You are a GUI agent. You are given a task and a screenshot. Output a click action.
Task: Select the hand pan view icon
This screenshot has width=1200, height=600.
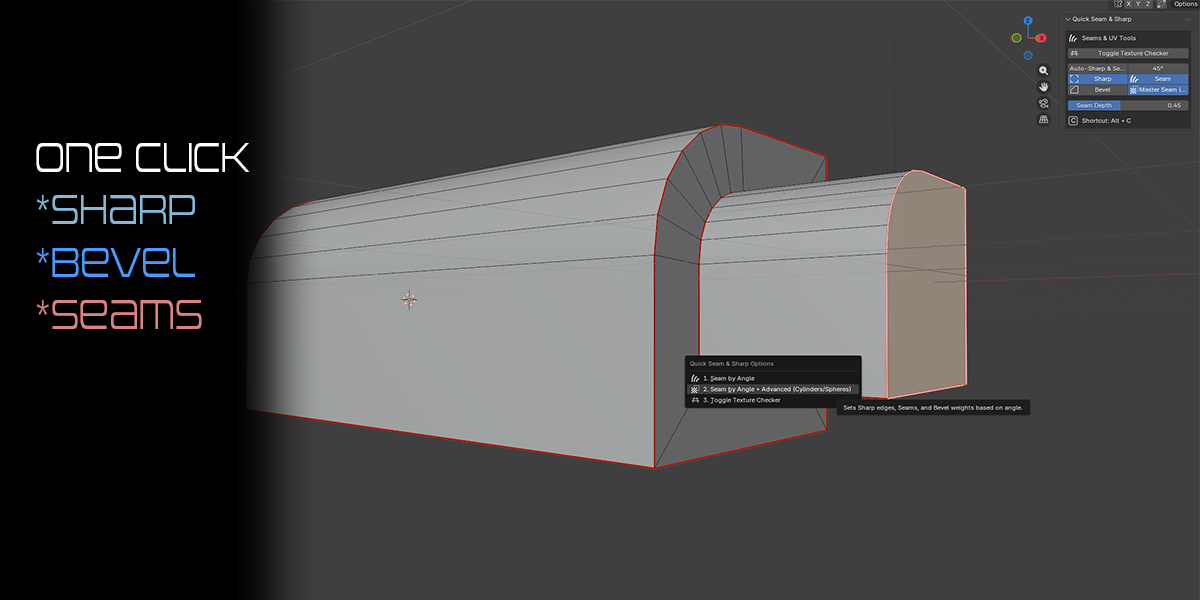(1043, 87)
